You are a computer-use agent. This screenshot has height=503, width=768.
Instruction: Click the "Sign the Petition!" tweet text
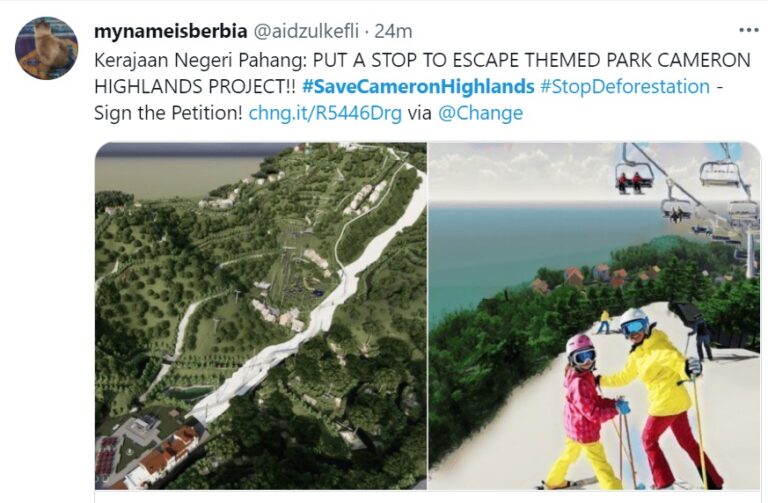[x=168, y=113]
